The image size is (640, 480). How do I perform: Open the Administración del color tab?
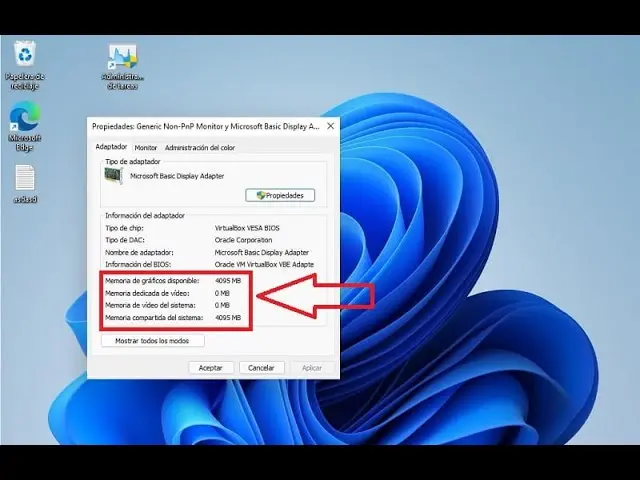coord(200,148)
